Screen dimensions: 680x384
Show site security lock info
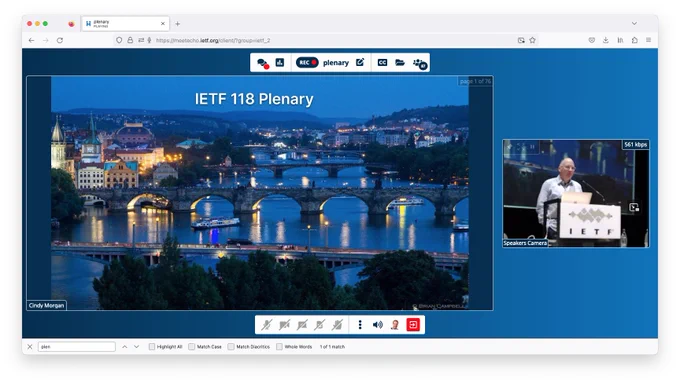(x=130, y=40)
